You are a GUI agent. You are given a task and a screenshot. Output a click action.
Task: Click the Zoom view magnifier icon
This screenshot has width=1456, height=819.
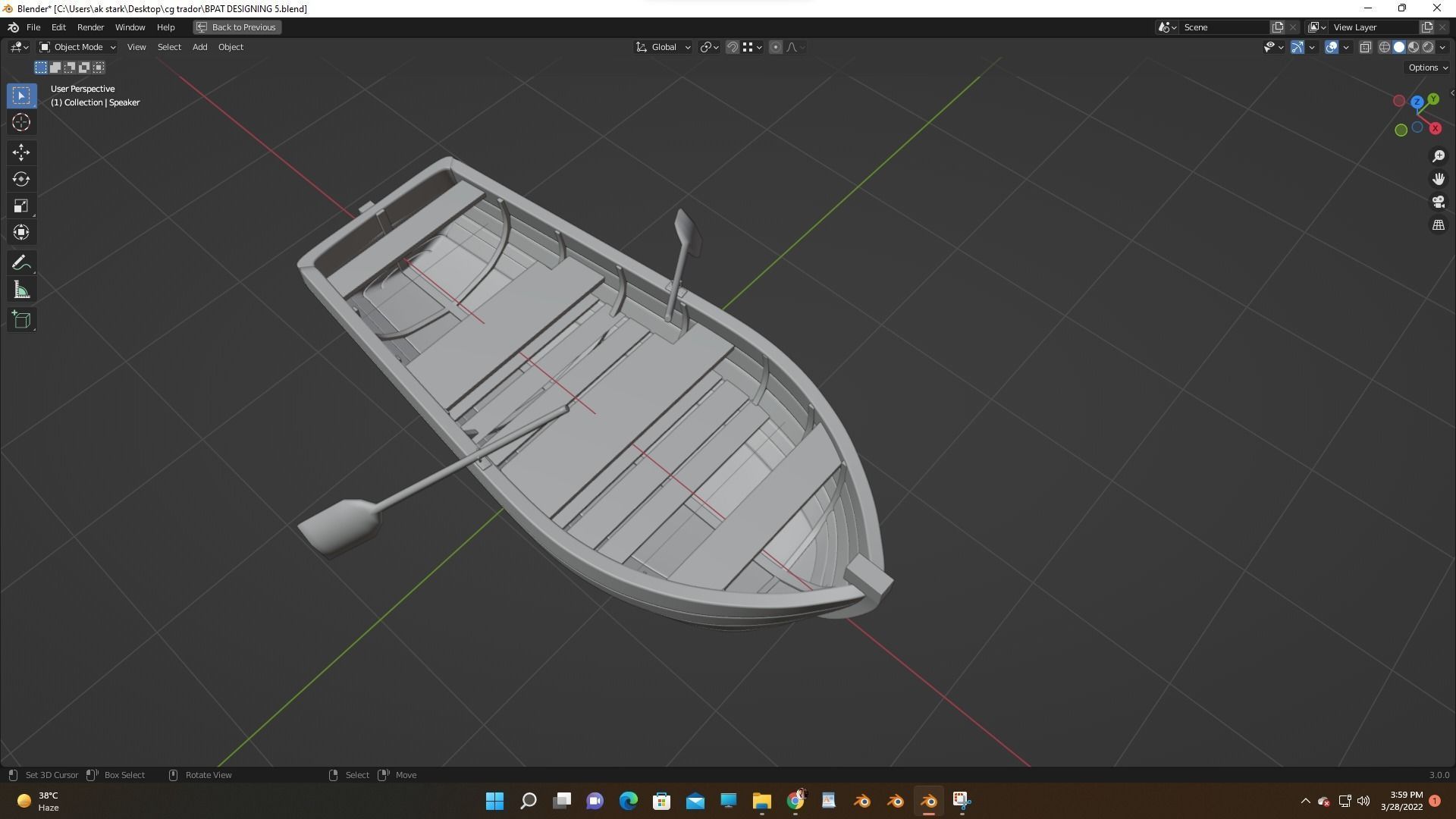[x=1438, y=156]
